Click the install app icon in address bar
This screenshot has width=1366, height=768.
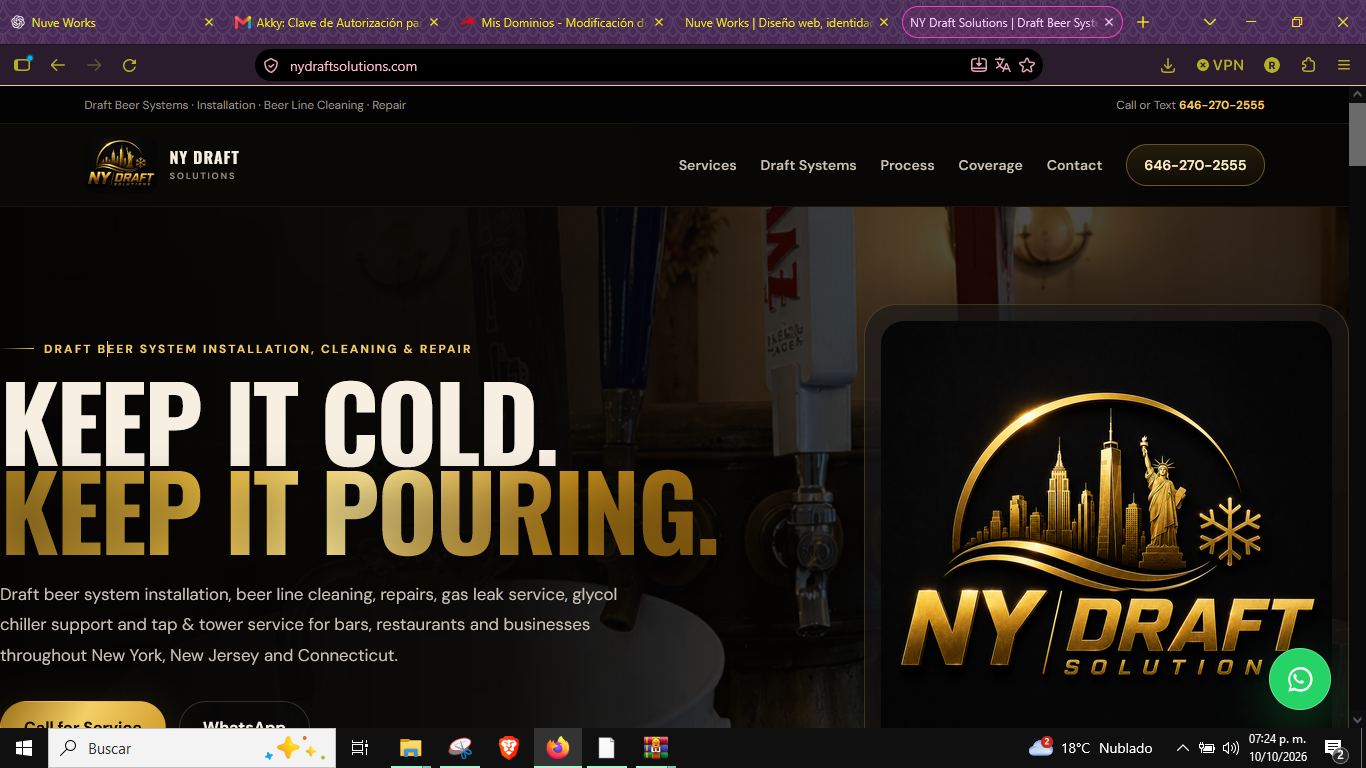coord(979,66)
